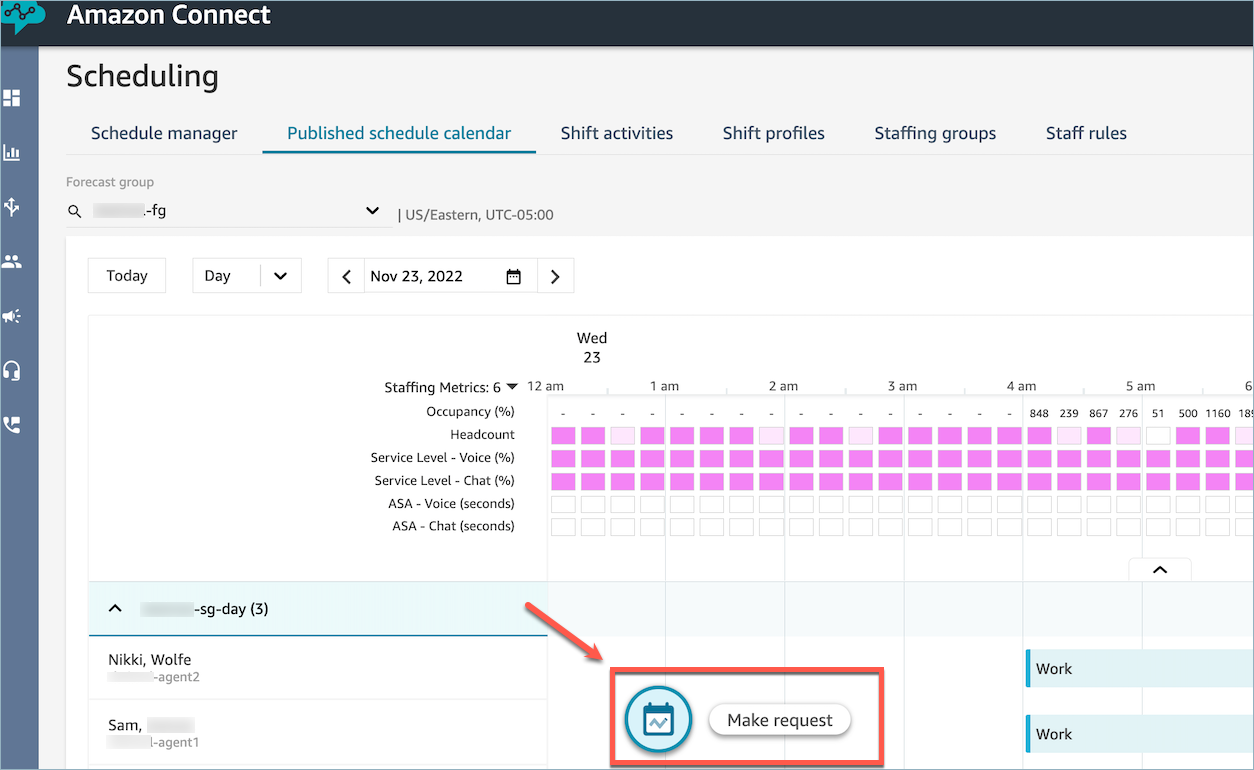
Task: Open the Day view dropdown
Action: click(280, 277)
